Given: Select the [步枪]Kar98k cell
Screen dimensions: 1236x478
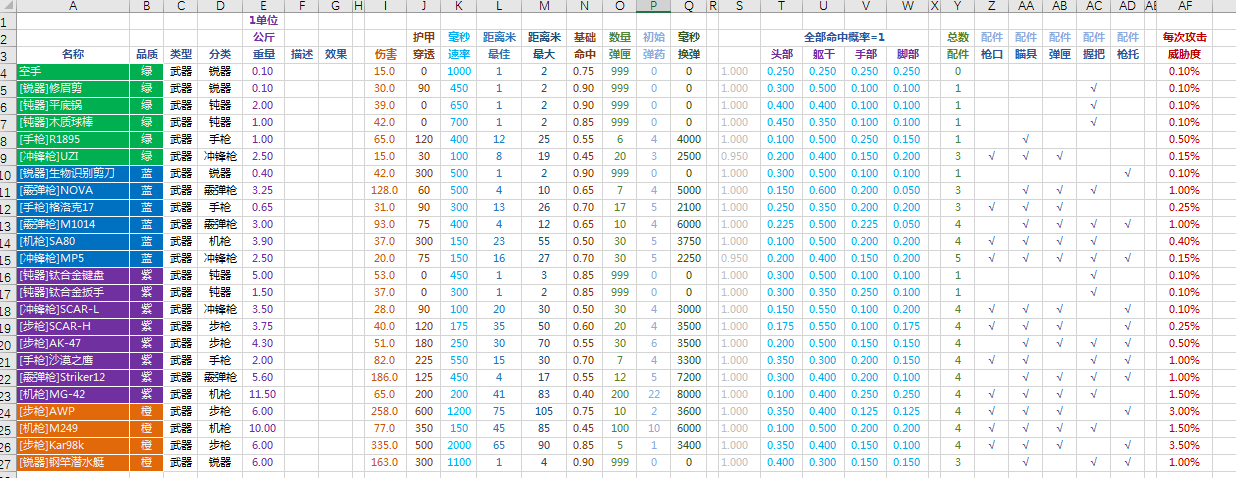Looking at the screenshot, I should [x=73, y=445].
